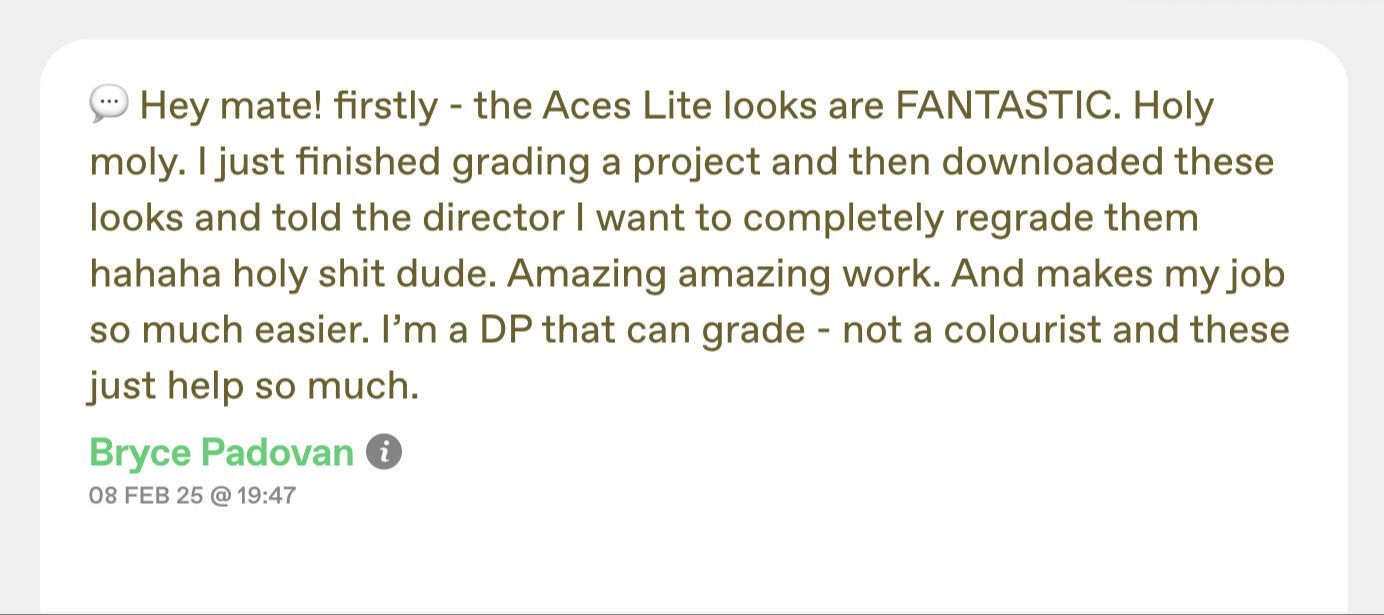
Task: Click the speech bubble icon before 'Hey mate!'
Action: [108, 104]
